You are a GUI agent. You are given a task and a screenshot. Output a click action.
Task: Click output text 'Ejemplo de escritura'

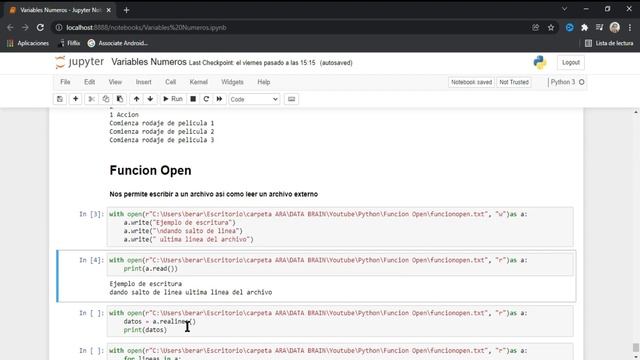pyautogui.click(x=146, y=284)
